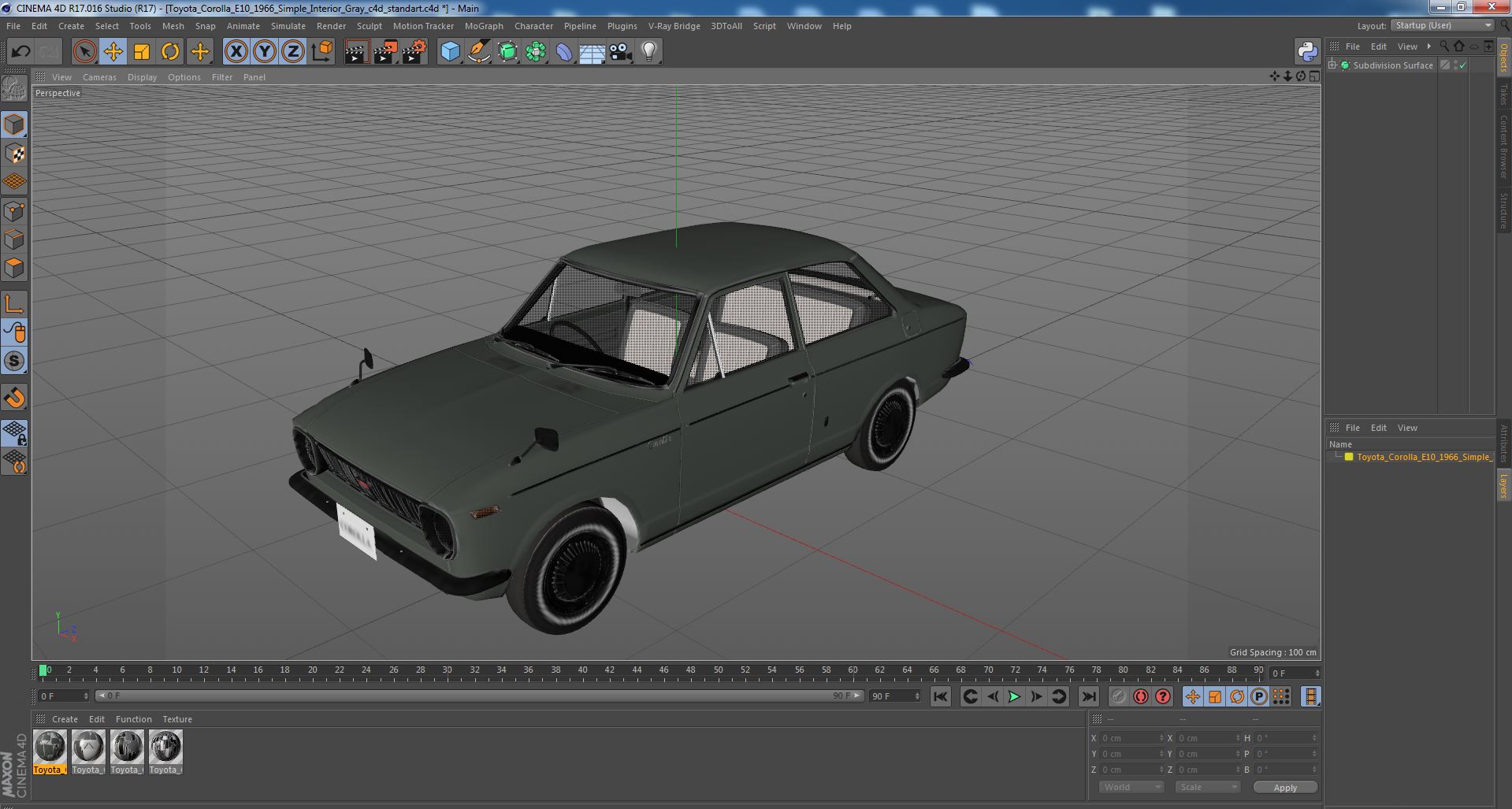Toggle Z axis lock
The image size is (1512, 809).
[293, 52]
